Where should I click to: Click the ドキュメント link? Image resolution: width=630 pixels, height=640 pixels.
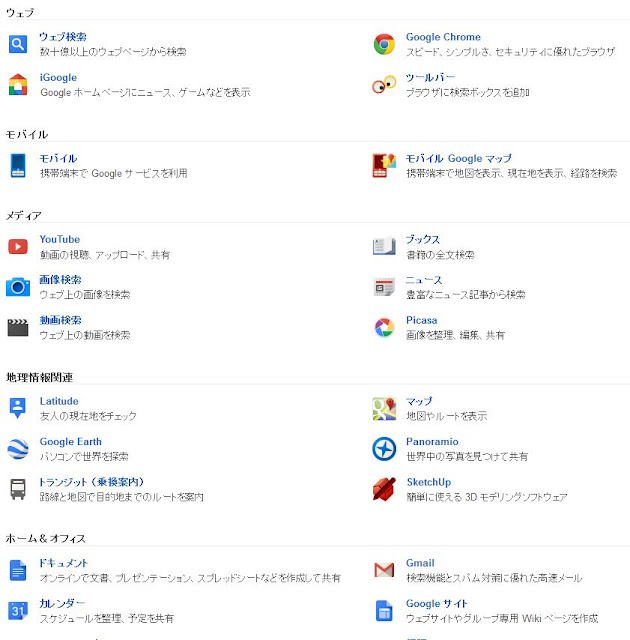(63, 563)
